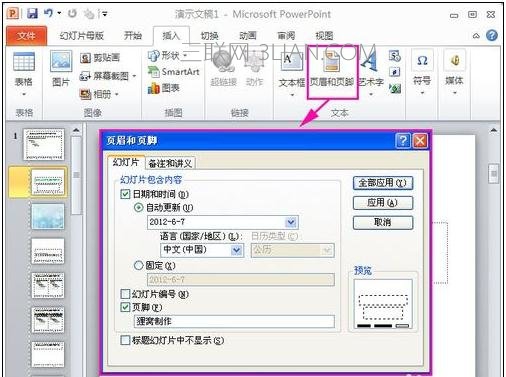Click the 全部应用 button
506x377 pixels.
point(383,183)
